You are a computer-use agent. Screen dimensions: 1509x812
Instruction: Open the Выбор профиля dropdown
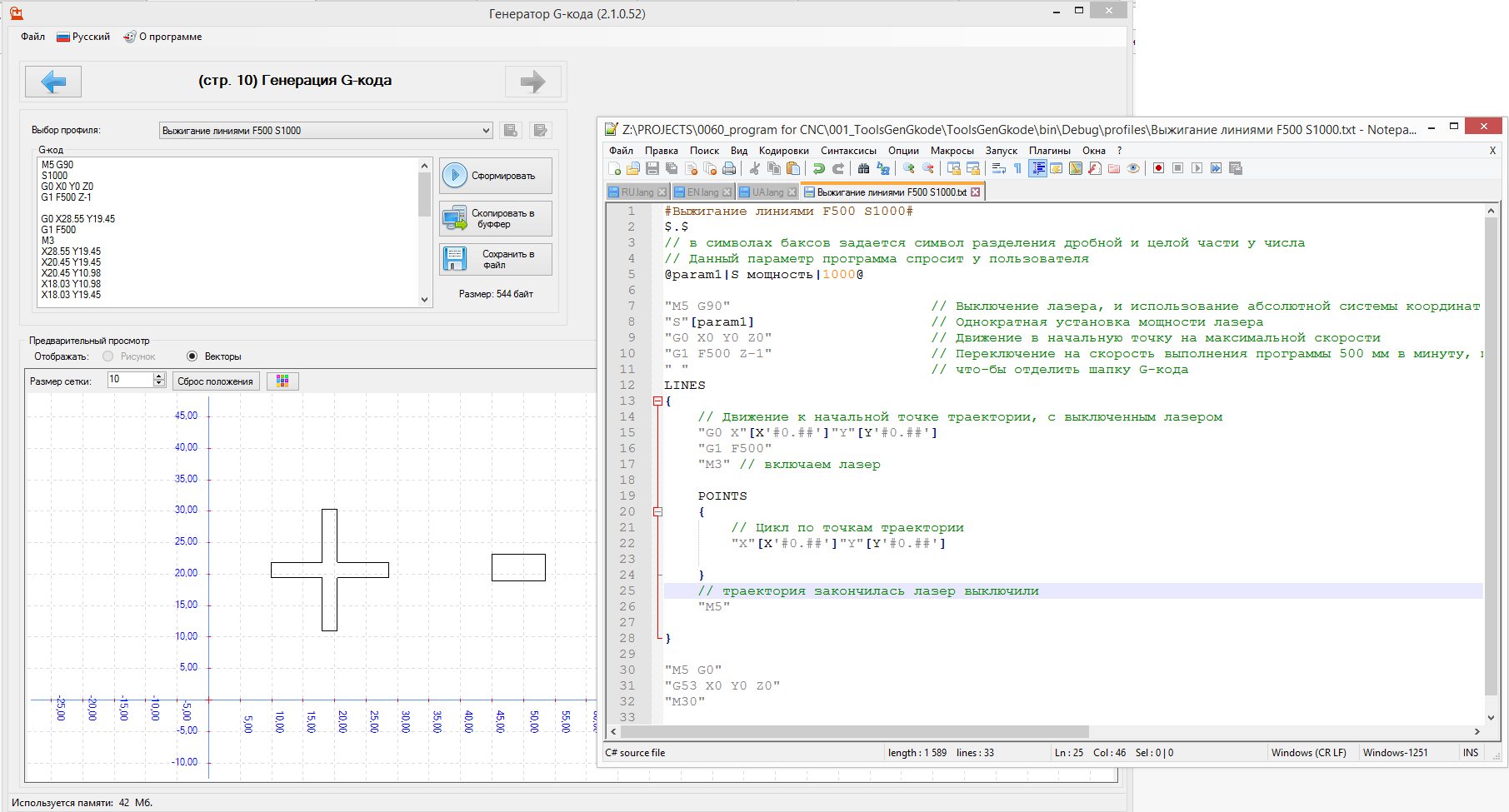coord(486,131)
